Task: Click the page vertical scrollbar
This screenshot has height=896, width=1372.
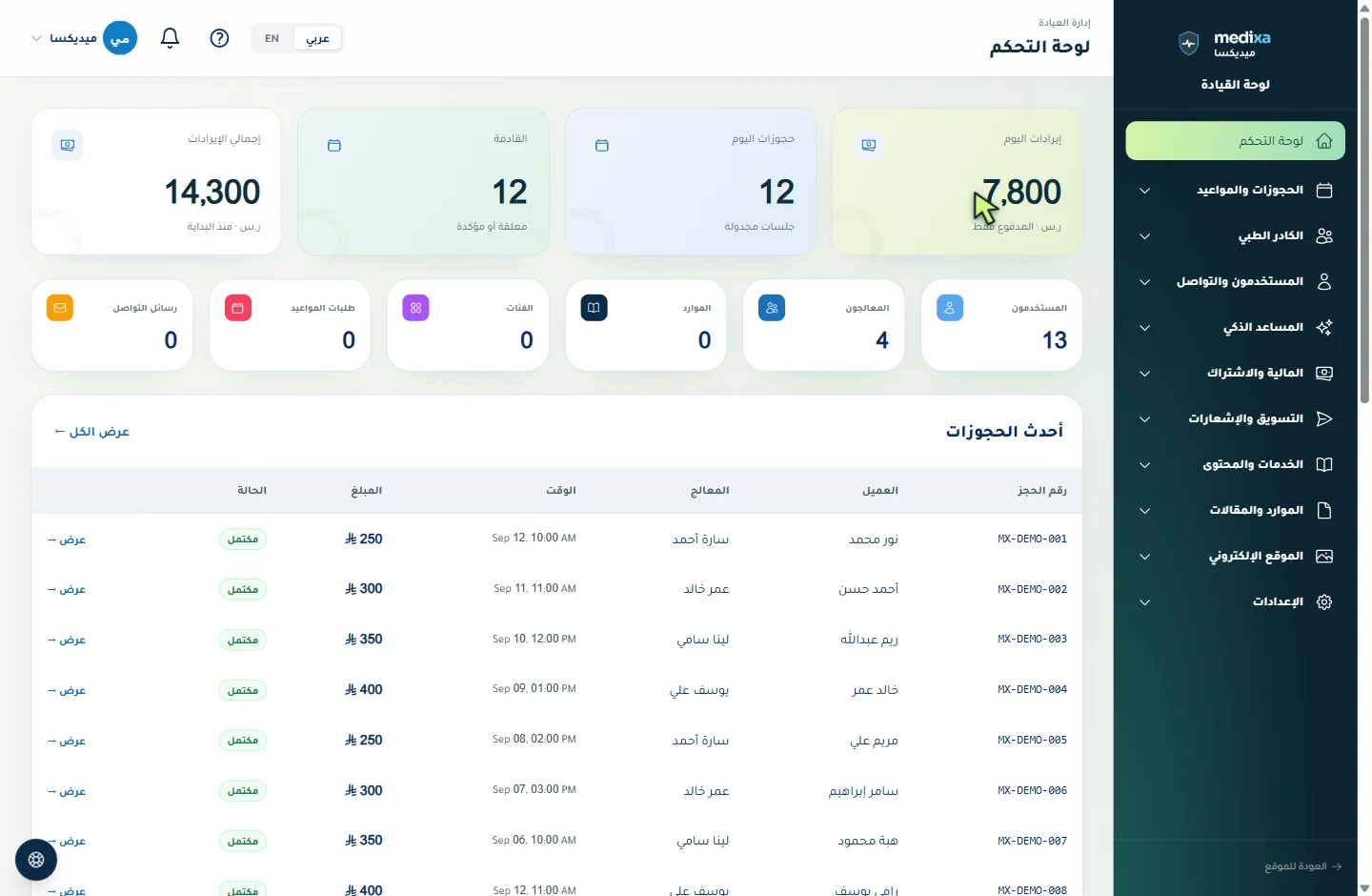Action: click(1364, 210)
